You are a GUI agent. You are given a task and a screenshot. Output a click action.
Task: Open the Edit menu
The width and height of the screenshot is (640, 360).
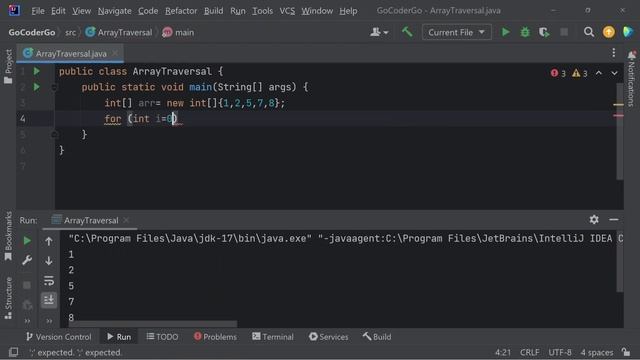pyautogui.click(x=58, y=11)
